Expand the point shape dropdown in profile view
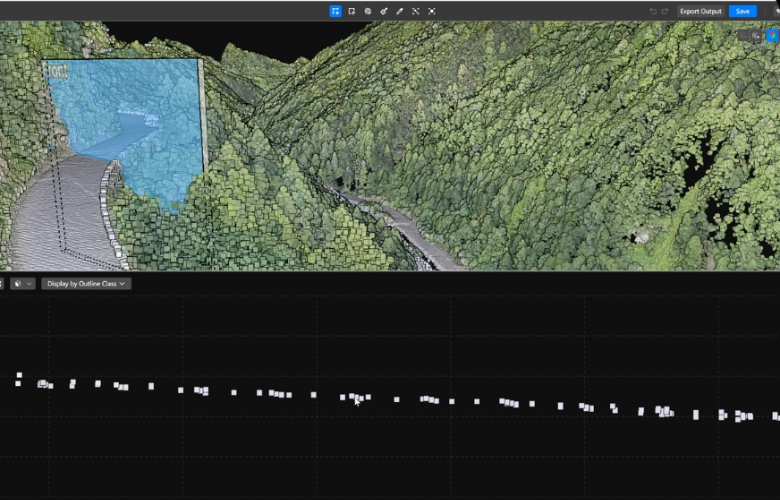Screen dimensions: 780x500 coord(23,284)
